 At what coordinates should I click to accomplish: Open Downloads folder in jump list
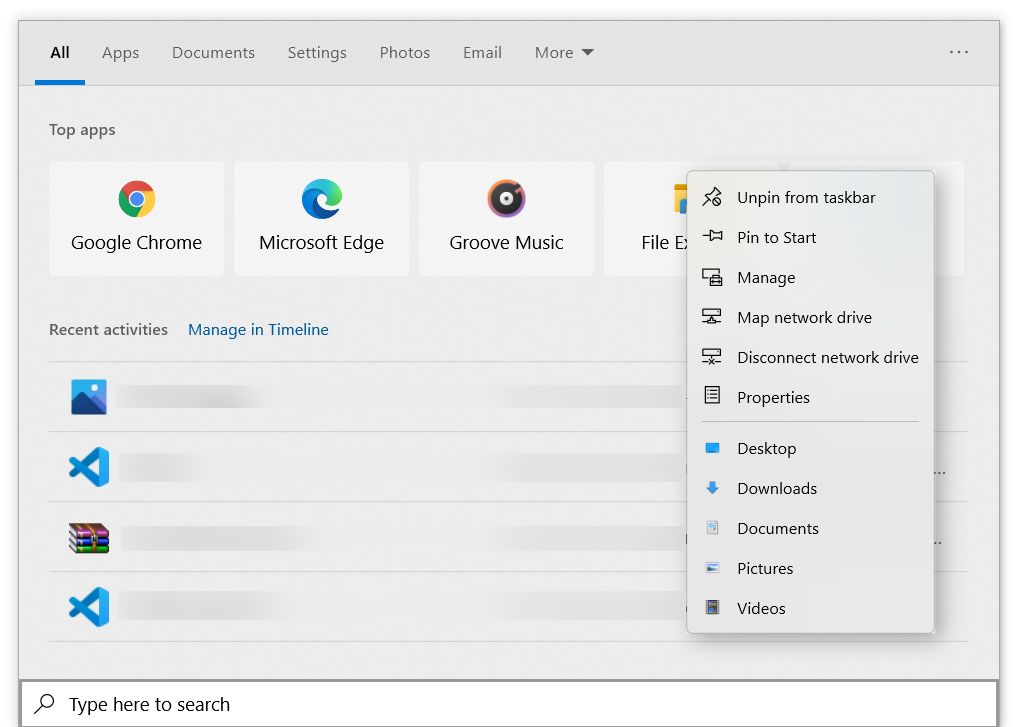click(x=810, y=488)
